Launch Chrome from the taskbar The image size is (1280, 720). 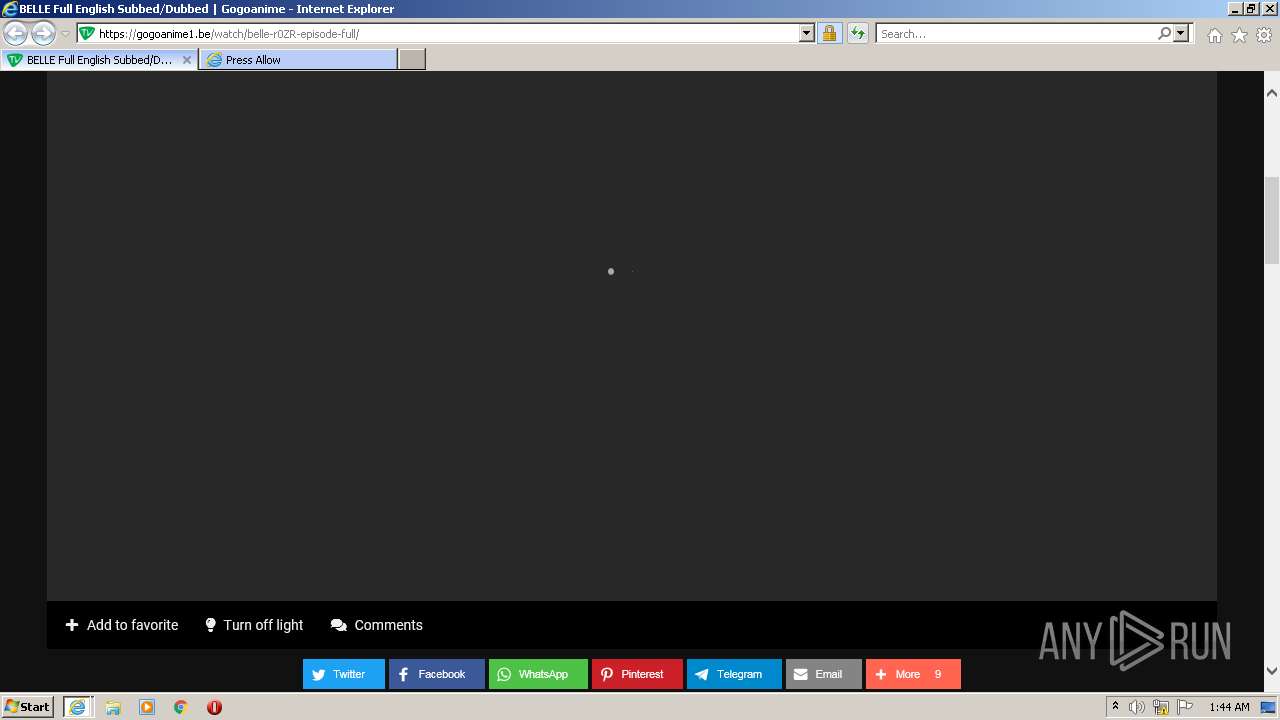(x=181, y=707)
